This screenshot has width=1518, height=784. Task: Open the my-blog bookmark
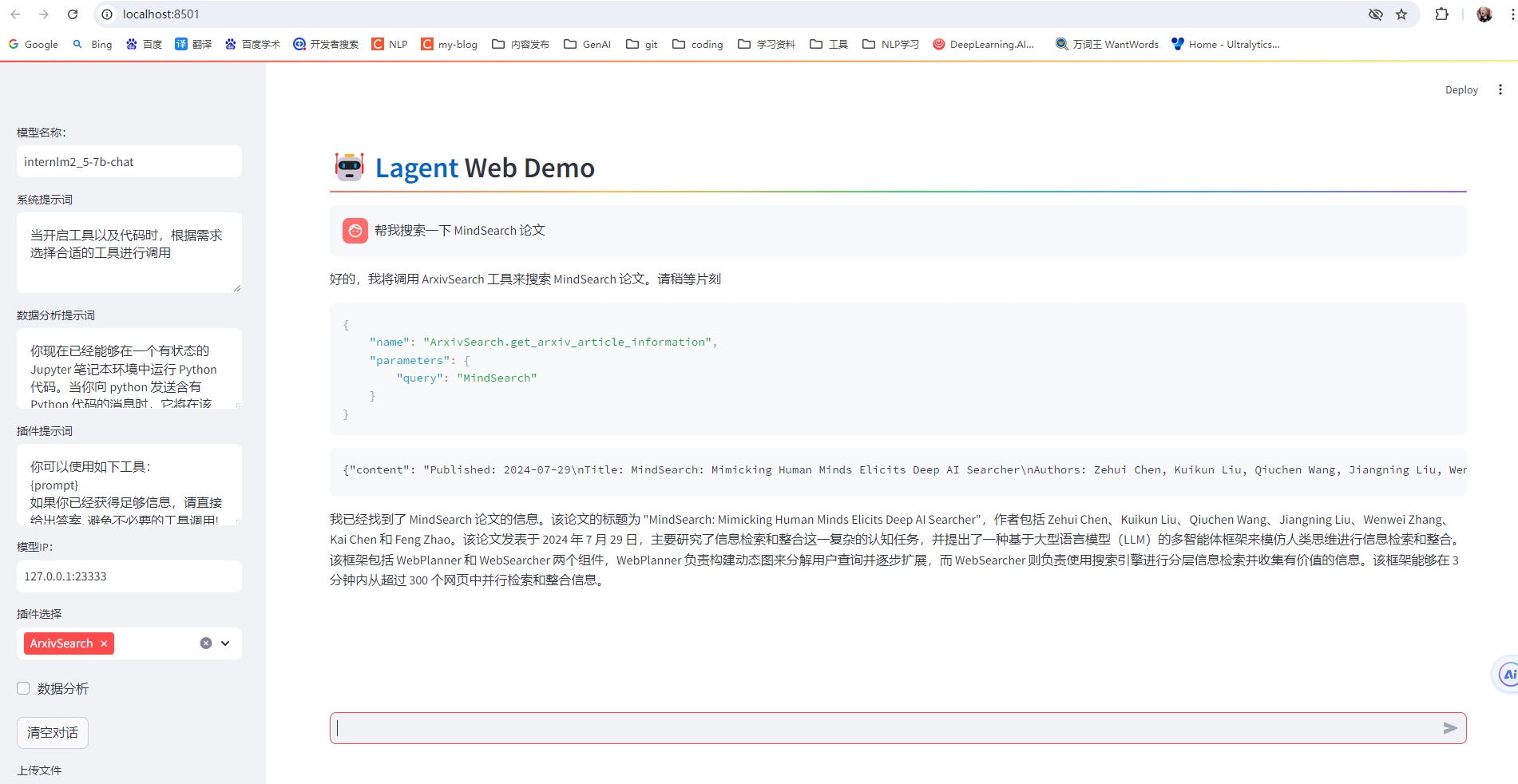tap(449, 45)
